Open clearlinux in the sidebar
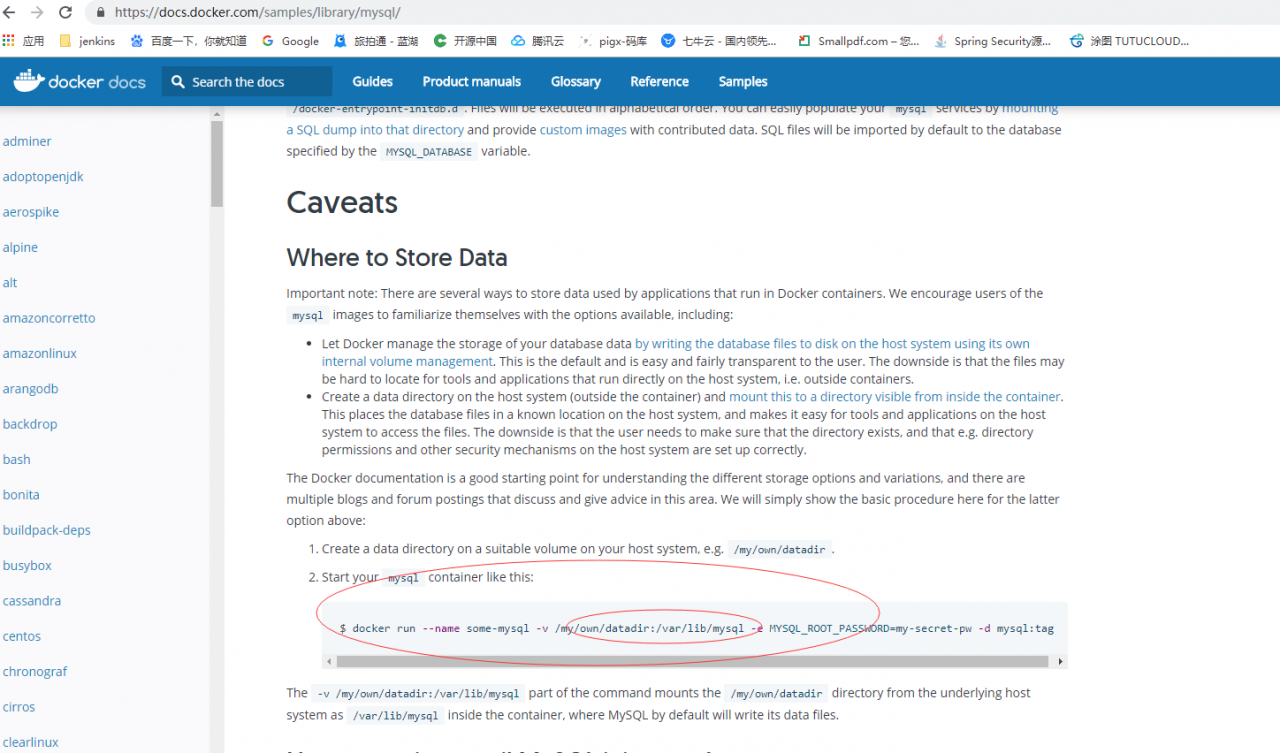Screen dimensions: 1280x753 31,742
